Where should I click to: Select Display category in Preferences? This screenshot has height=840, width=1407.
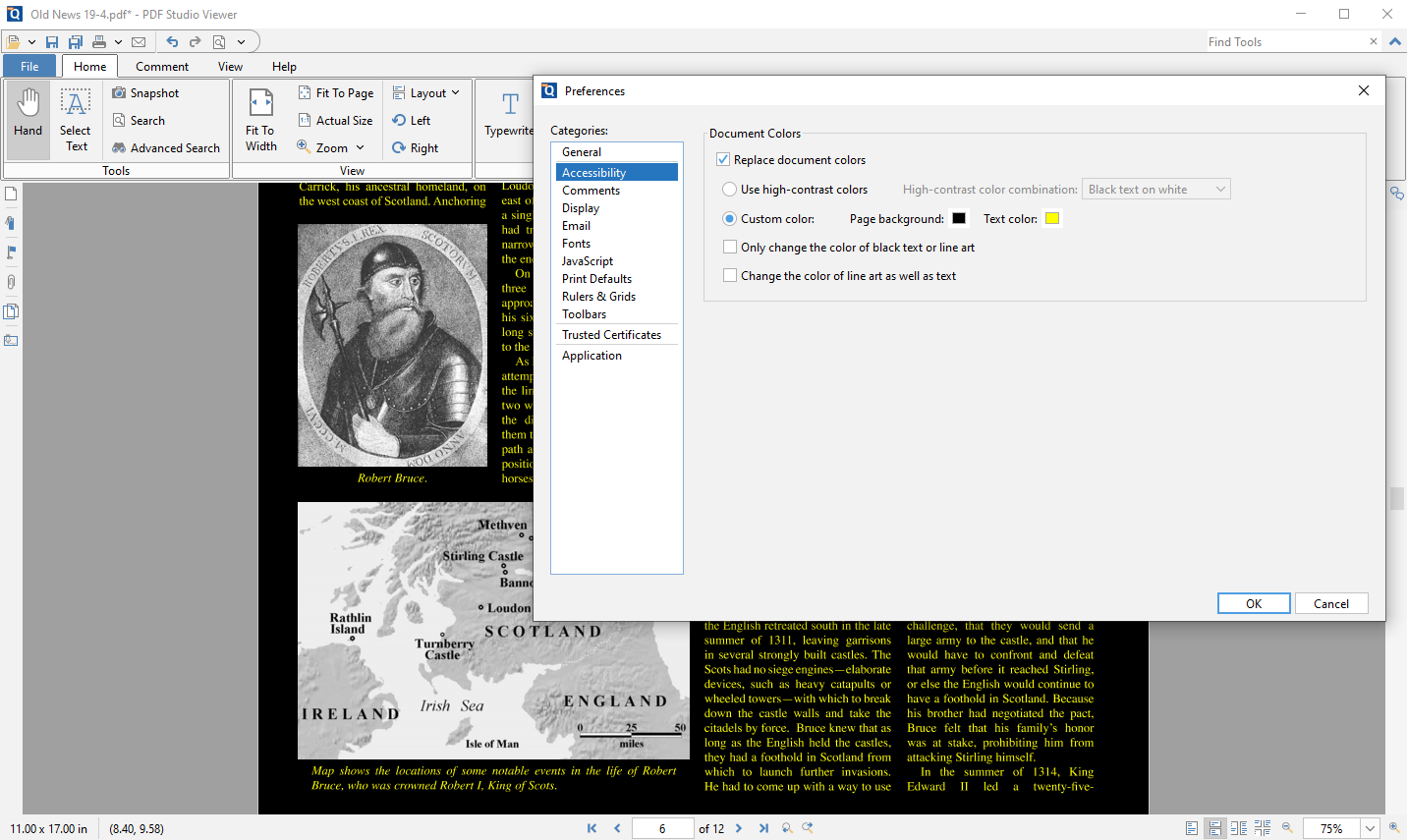coord(617,208)
